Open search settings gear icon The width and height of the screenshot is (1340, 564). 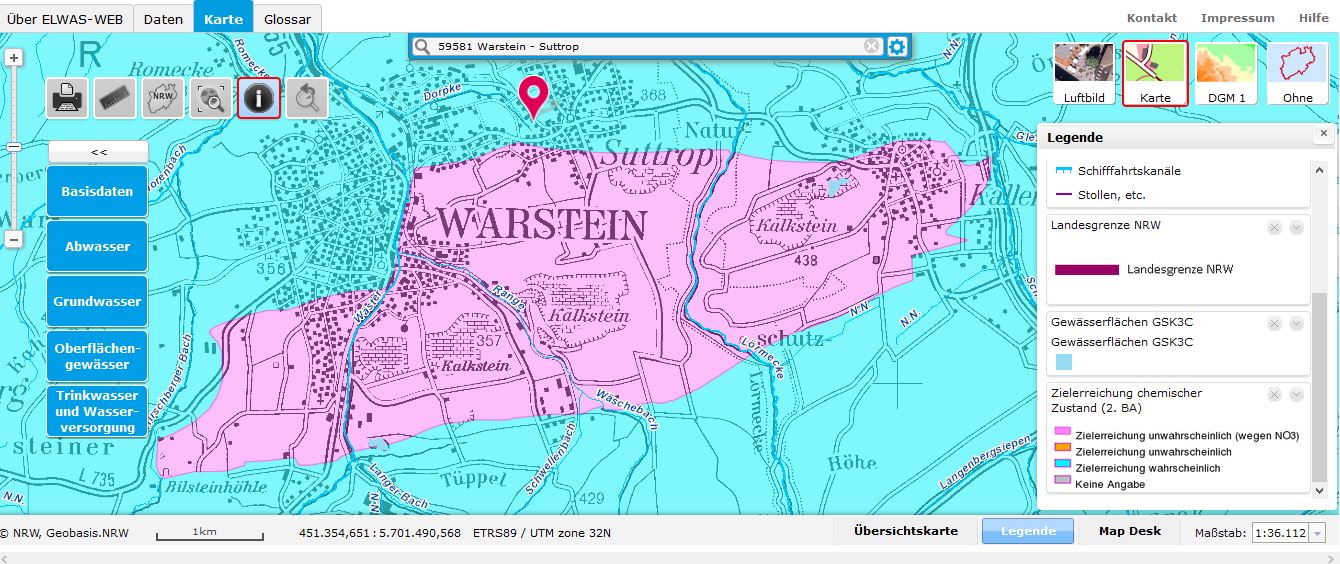pyautogui.click(x=897, y=46)
